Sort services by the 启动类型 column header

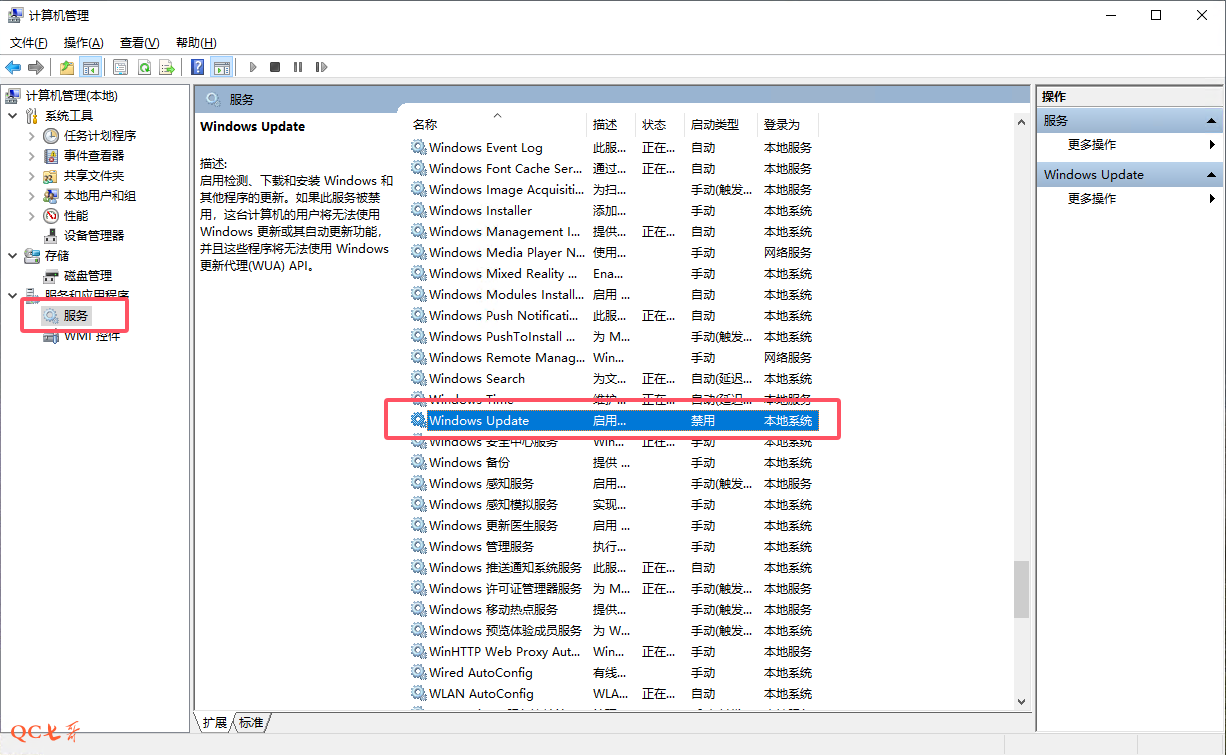715,125
